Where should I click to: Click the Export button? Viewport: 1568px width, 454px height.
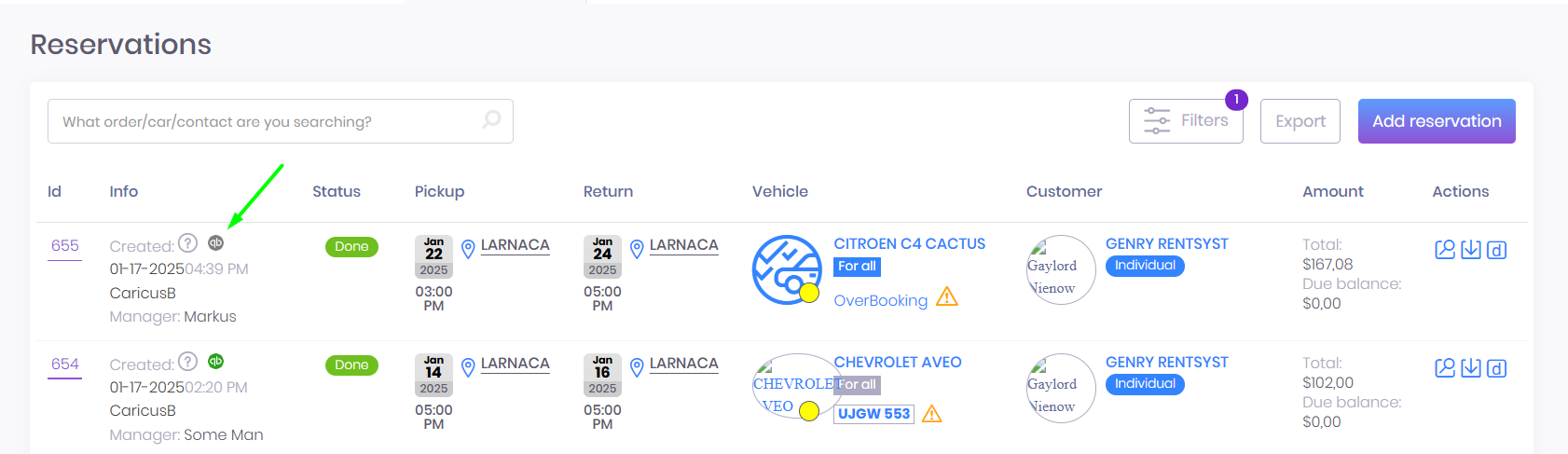1300,121
